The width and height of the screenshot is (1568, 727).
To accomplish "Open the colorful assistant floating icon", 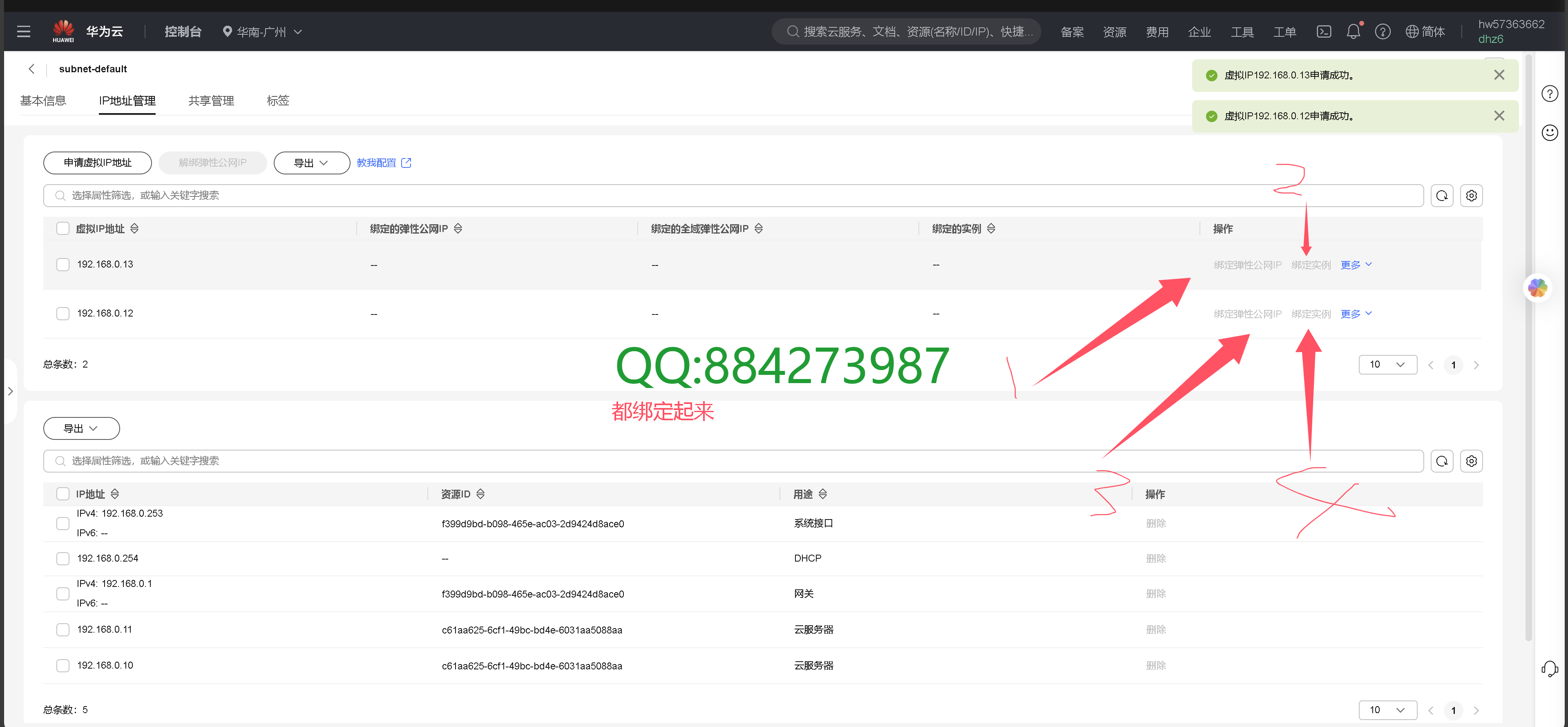I will (1537, 288).
